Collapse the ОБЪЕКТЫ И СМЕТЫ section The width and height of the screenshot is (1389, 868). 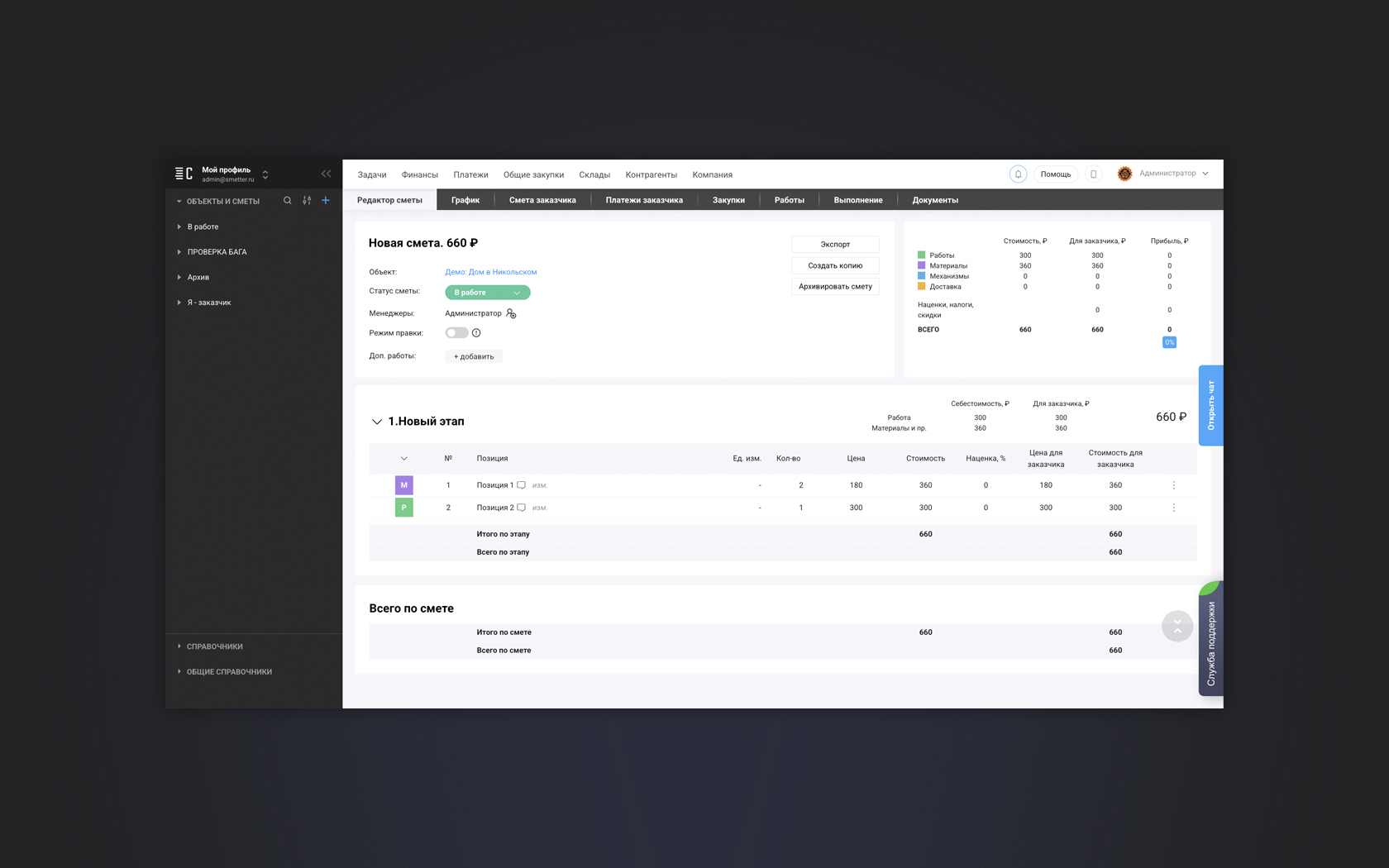click(x=179, y=201)
